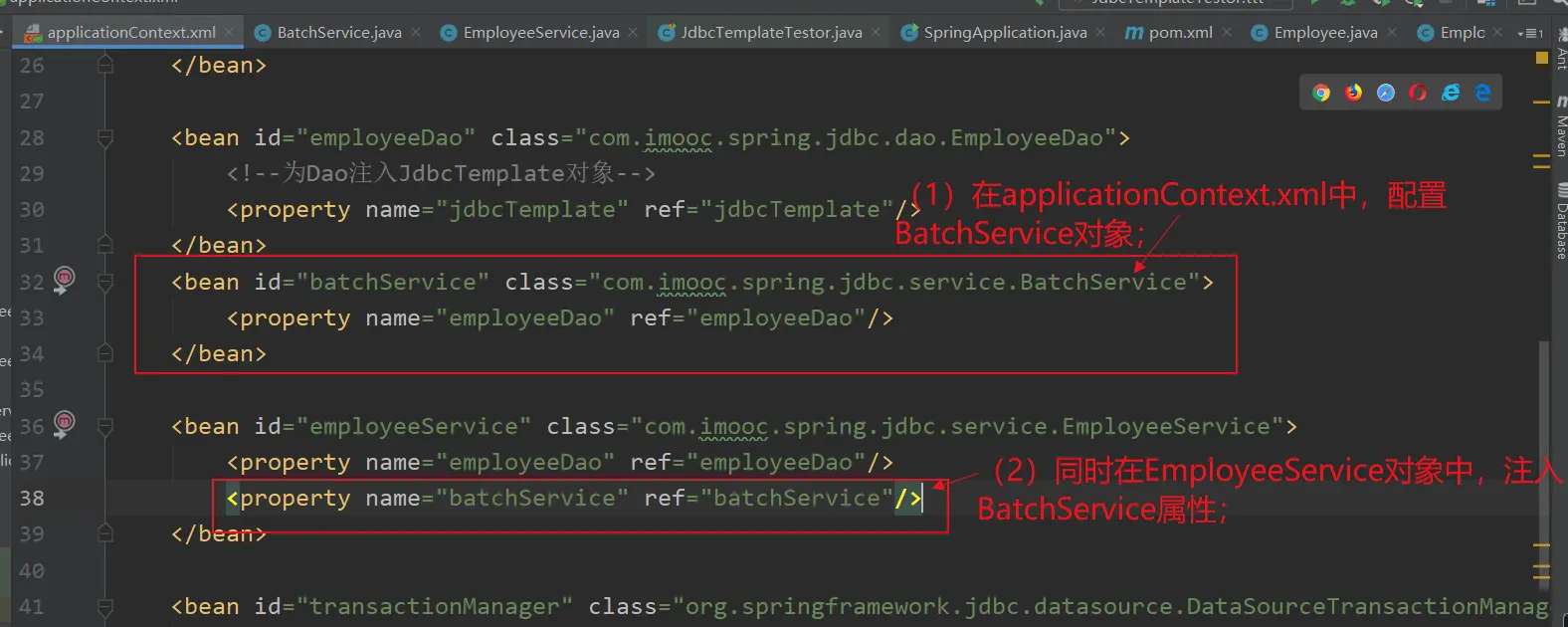Click 'com.imooc.spring.jdbc.dao.EmployeeDao' class value
The width and height of the screenshot is (1568, 627).
846,138
